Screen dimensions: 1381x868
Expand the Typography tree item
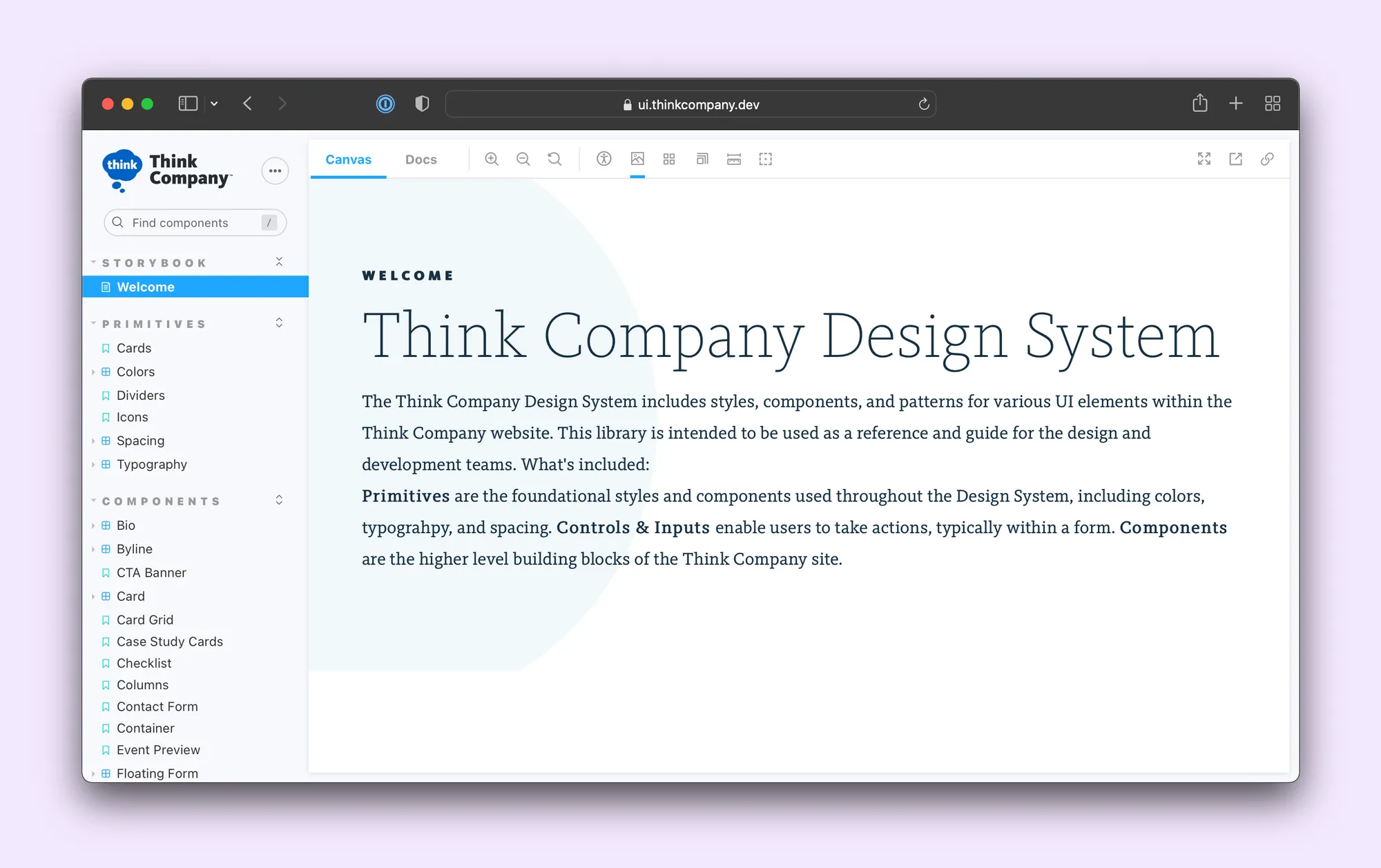(x=151, y=464)
